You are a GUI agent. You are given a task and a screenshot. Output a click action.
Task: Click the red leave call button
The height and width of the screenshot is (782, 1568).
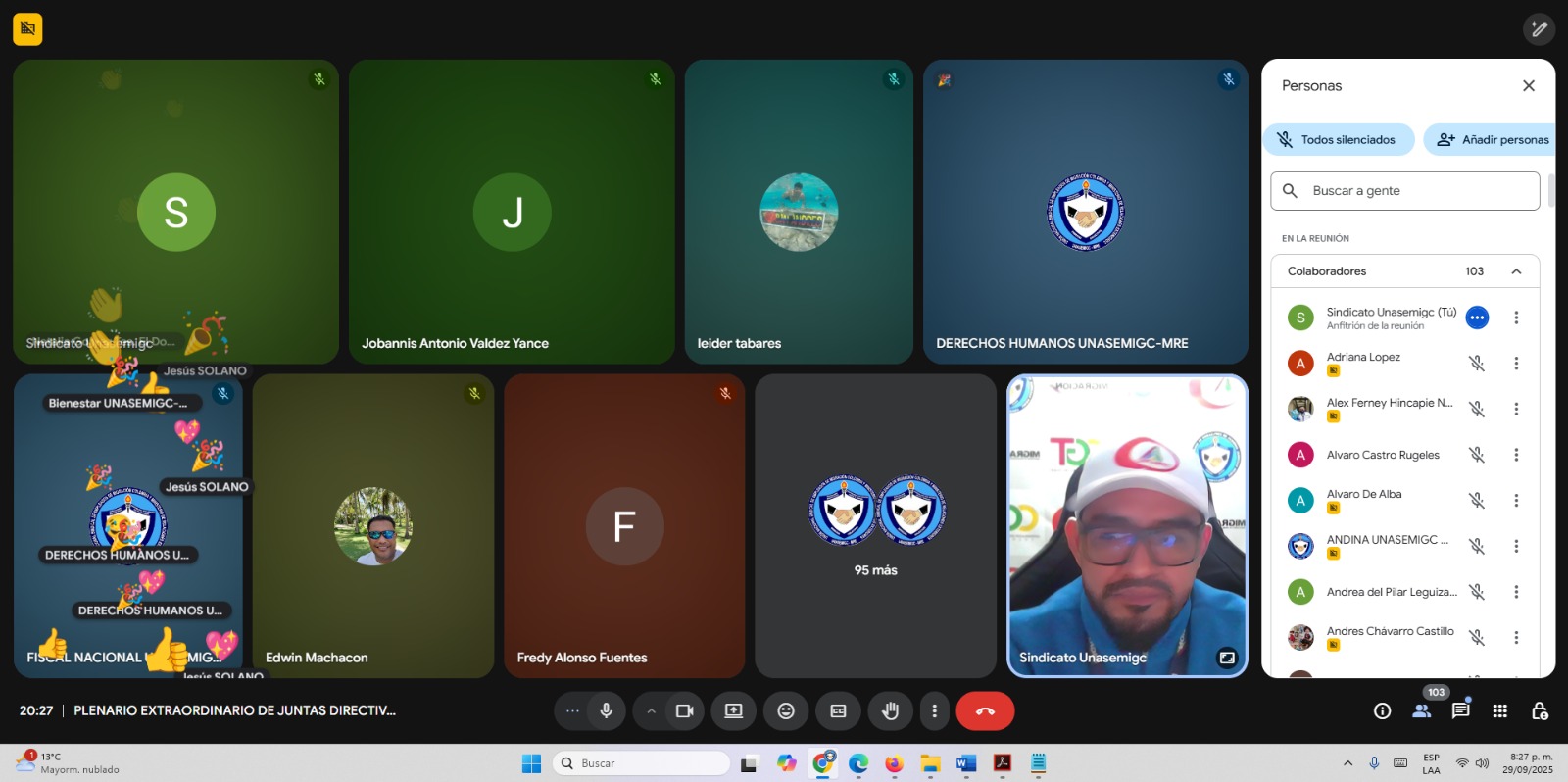pyautogui.click(x=985, y=711)
